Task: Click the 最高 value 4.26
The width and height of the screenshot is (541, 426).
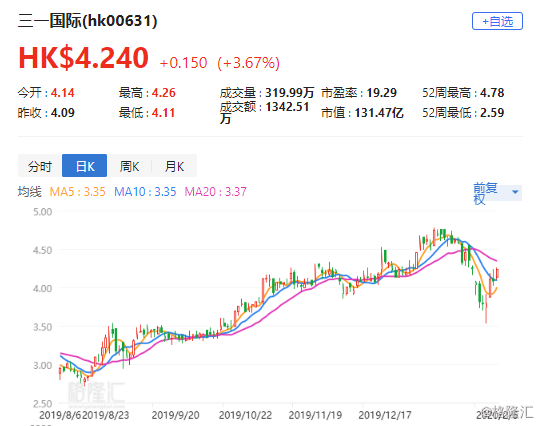Action: 164,93
